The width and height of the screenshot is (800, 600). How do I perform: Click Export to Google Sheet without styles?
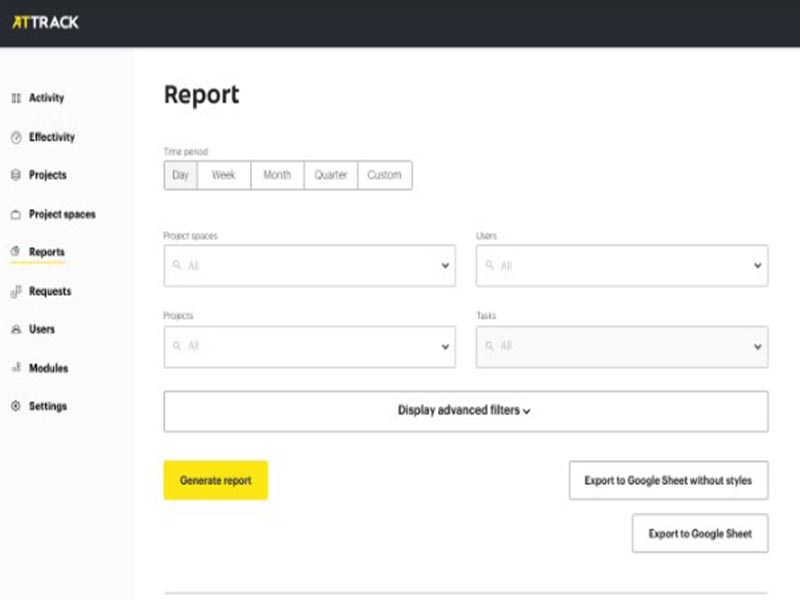[668, 480]
